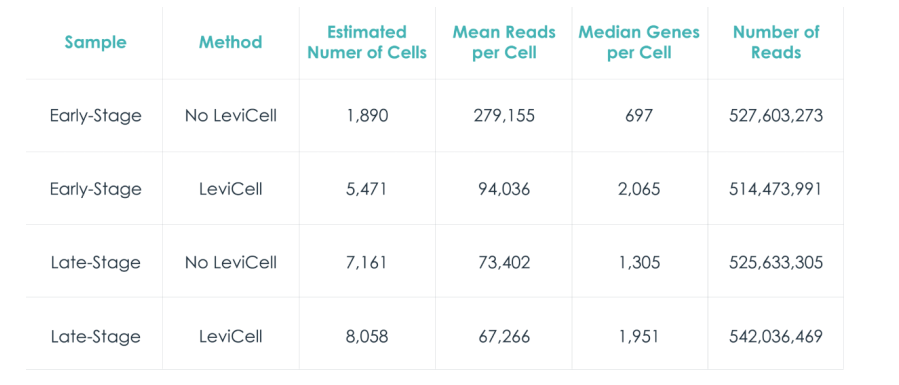Select the cell containing 8,058
This screenshot has height=385, width=899.
367,336
